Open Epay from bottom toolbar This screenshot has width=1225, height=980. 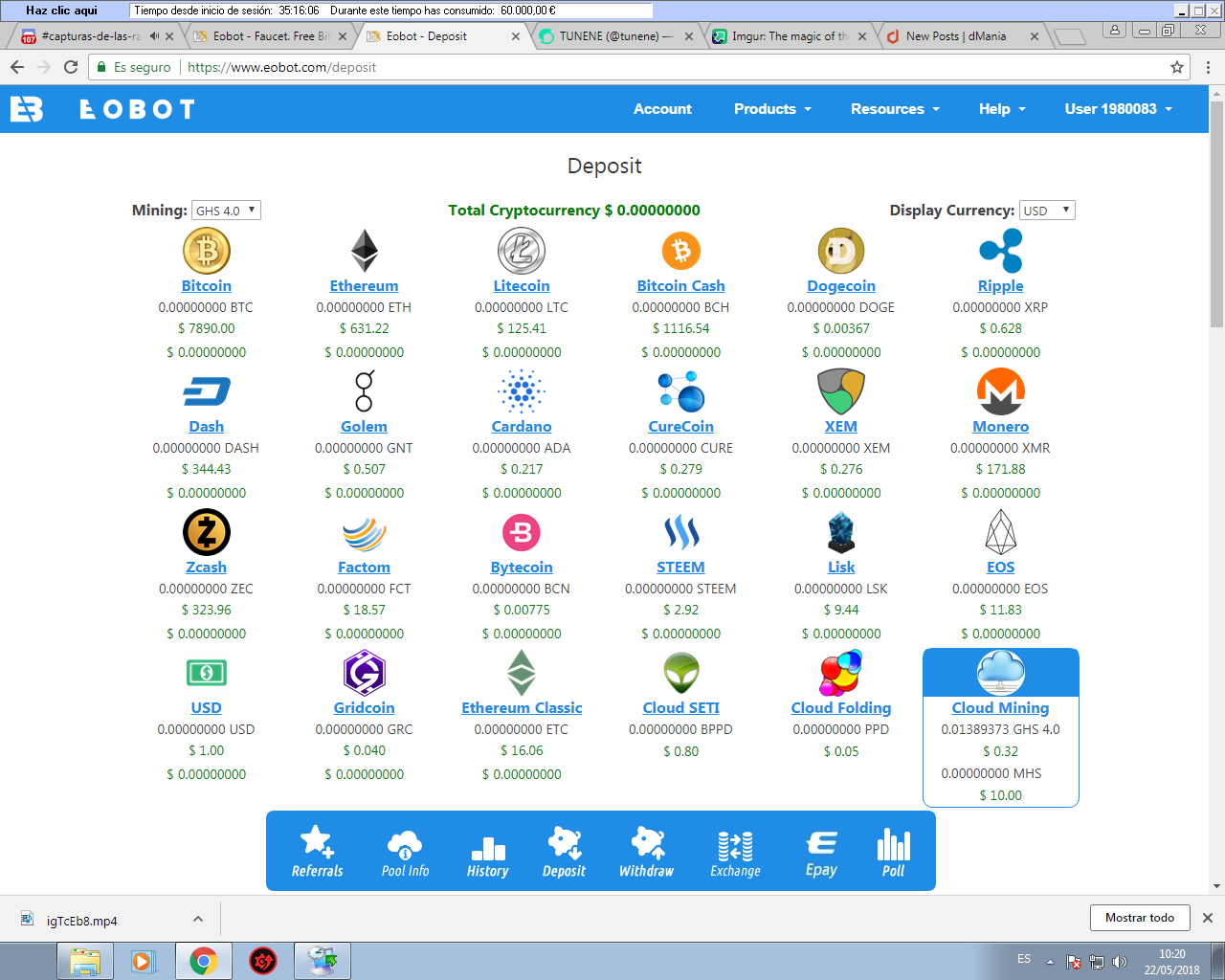(x=821, y=854)
